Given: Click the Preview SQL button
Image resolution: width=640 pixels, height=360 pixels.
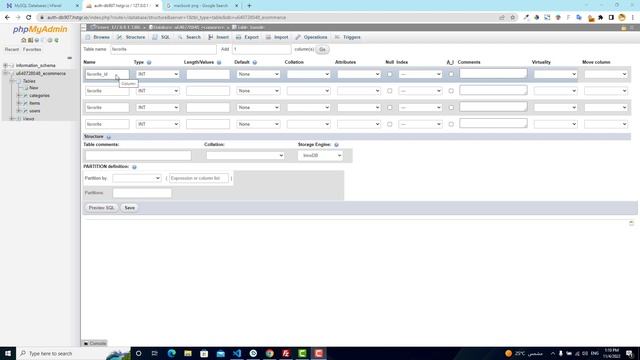Looking at the screenshot, I should [102, 208].
